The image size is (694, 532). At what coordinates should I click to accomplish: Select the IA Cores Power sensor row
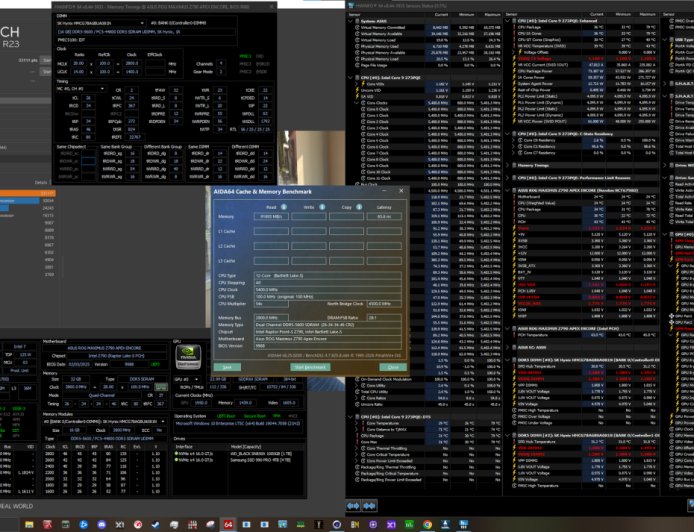pos(585,77)
